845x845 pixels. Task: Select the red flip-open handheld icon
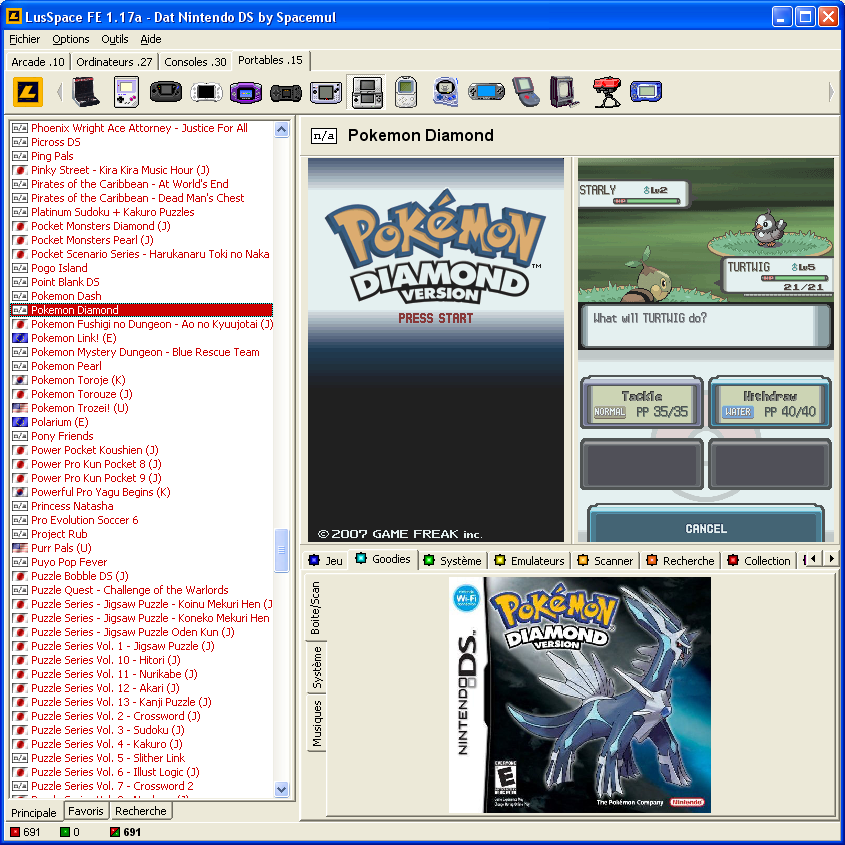[526, 92]
